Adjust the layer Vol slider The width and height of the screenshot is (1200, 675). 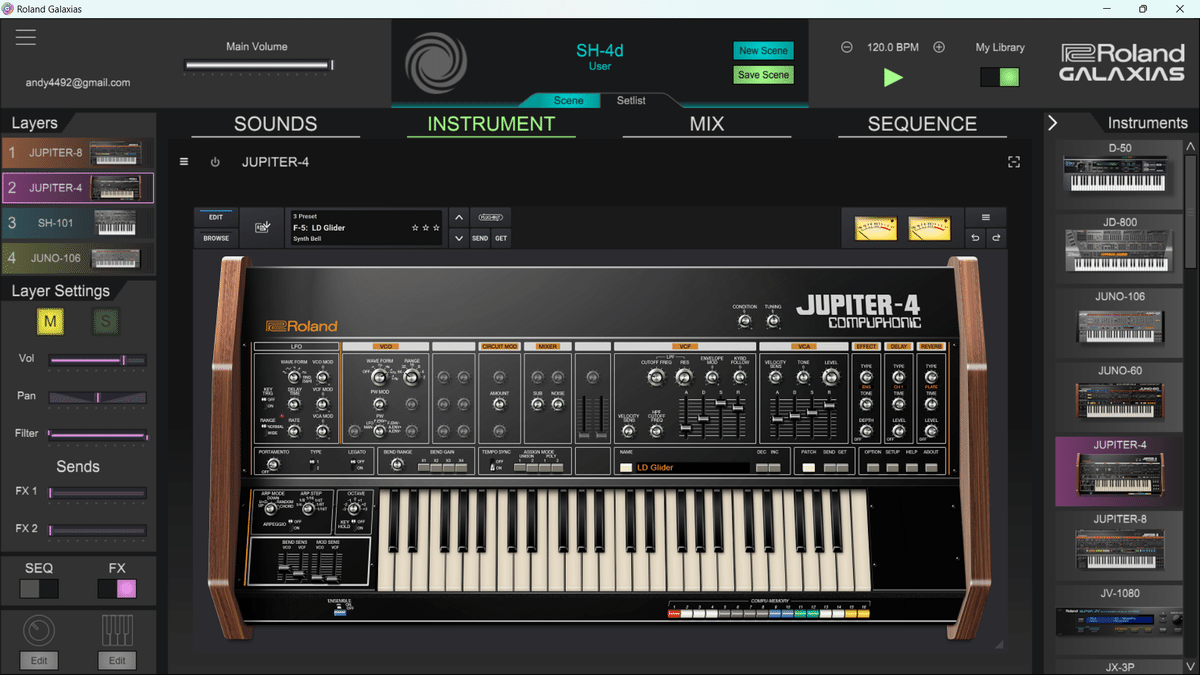click(x=98, y=360)
